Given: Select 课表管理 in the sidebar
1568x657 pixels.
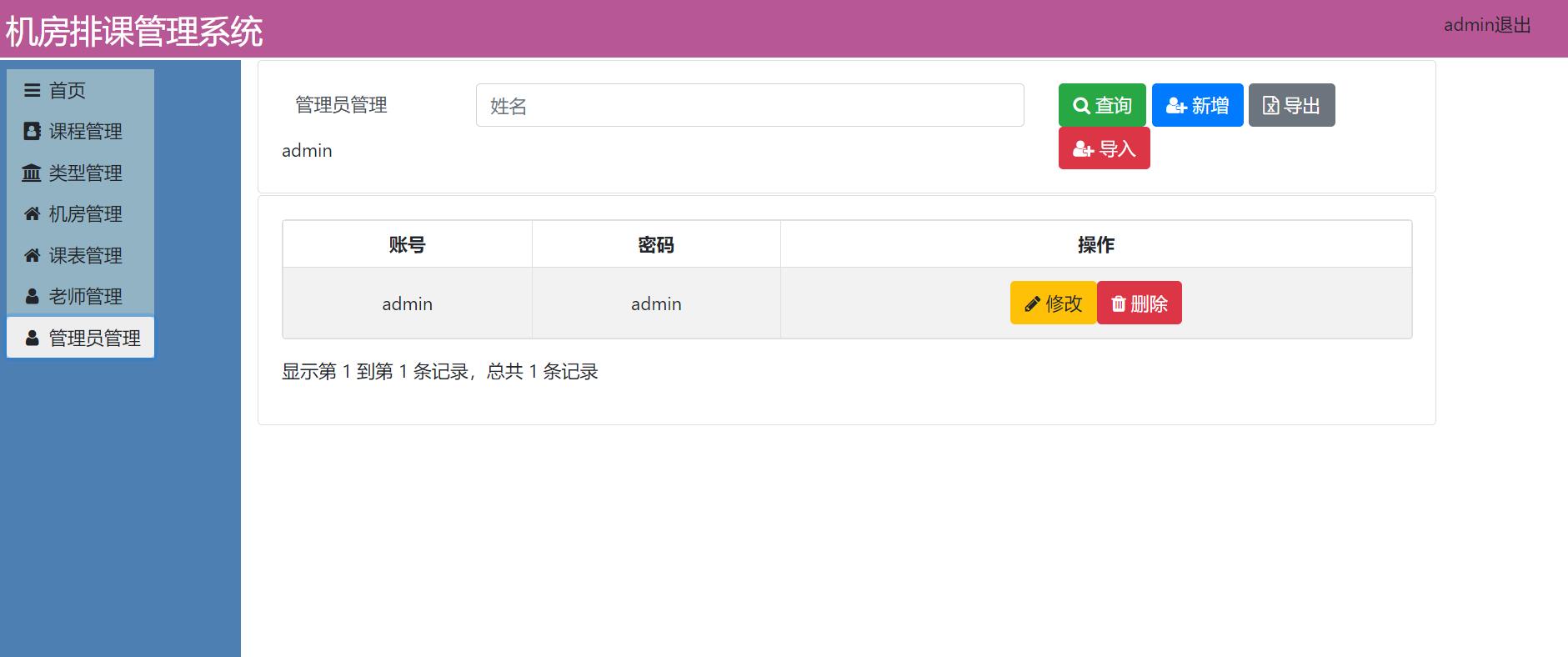Looking at the screenshot, I should click(x=80, y=255).
